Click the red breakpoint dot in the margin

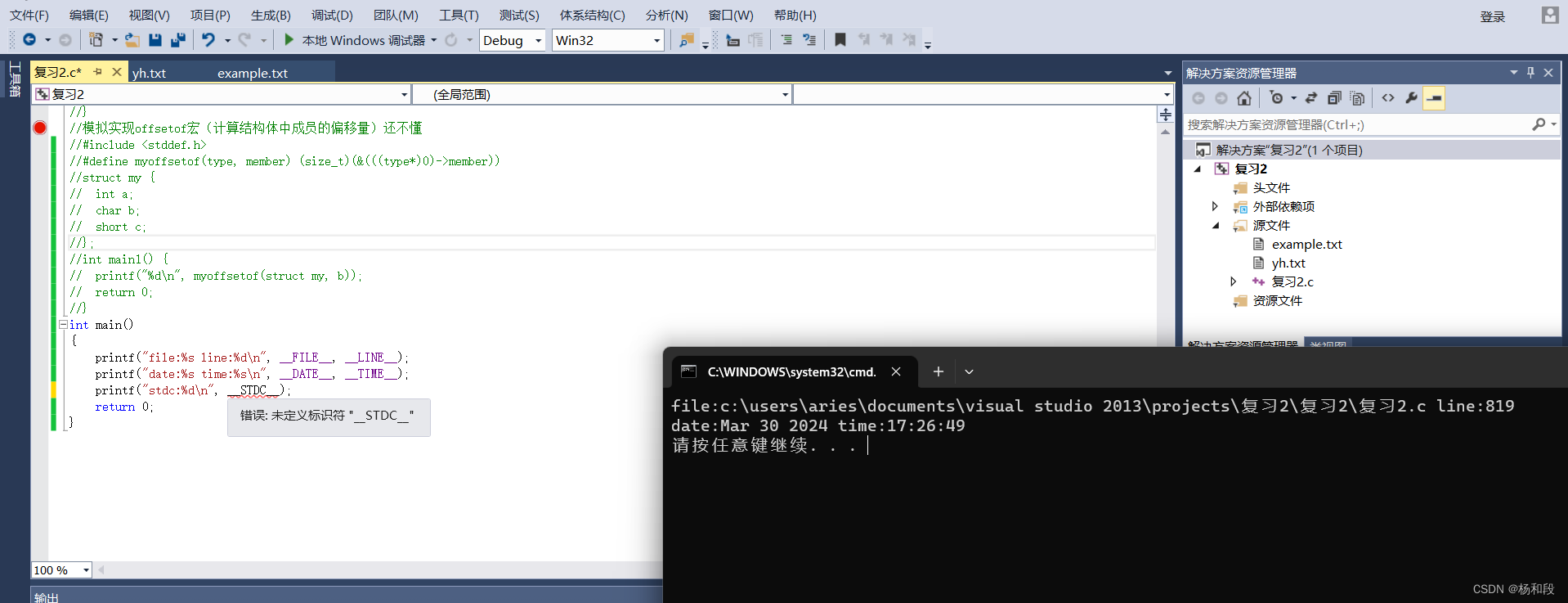click(x=39, y=128)
